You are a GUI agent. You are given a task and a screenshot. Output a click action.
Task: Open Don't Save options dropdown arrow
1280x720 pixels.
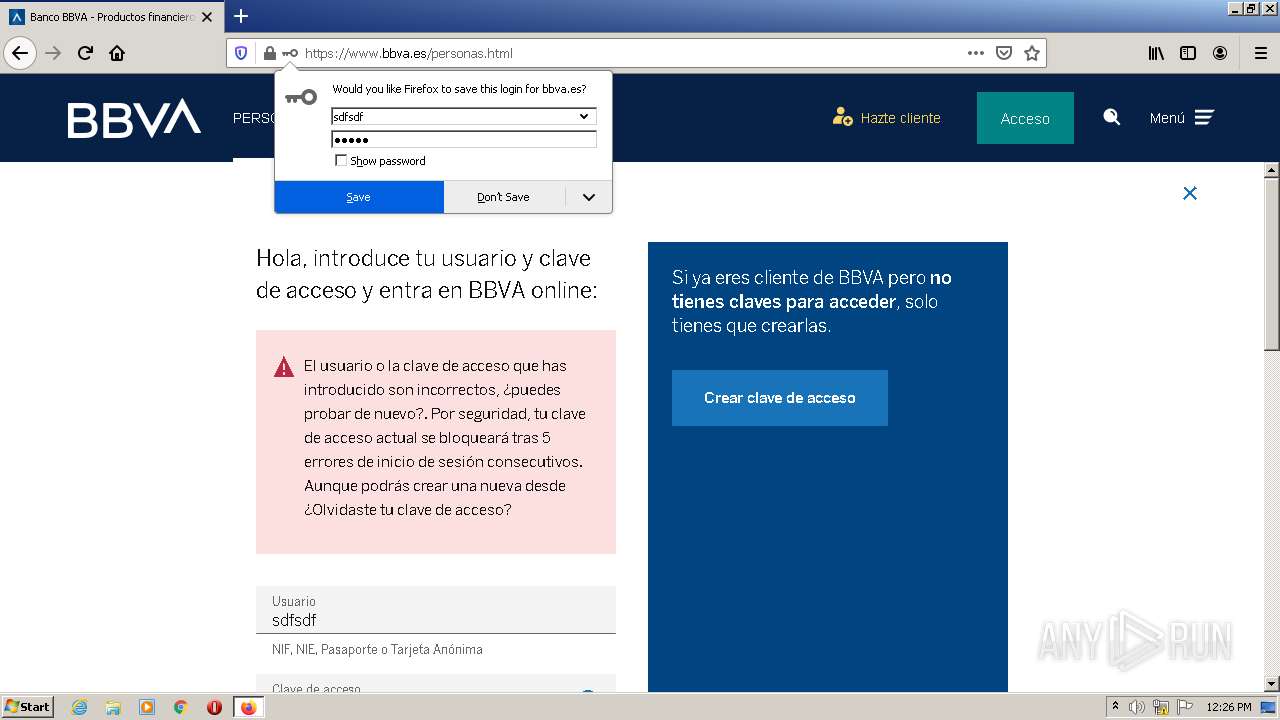click(x=589, y=197)
